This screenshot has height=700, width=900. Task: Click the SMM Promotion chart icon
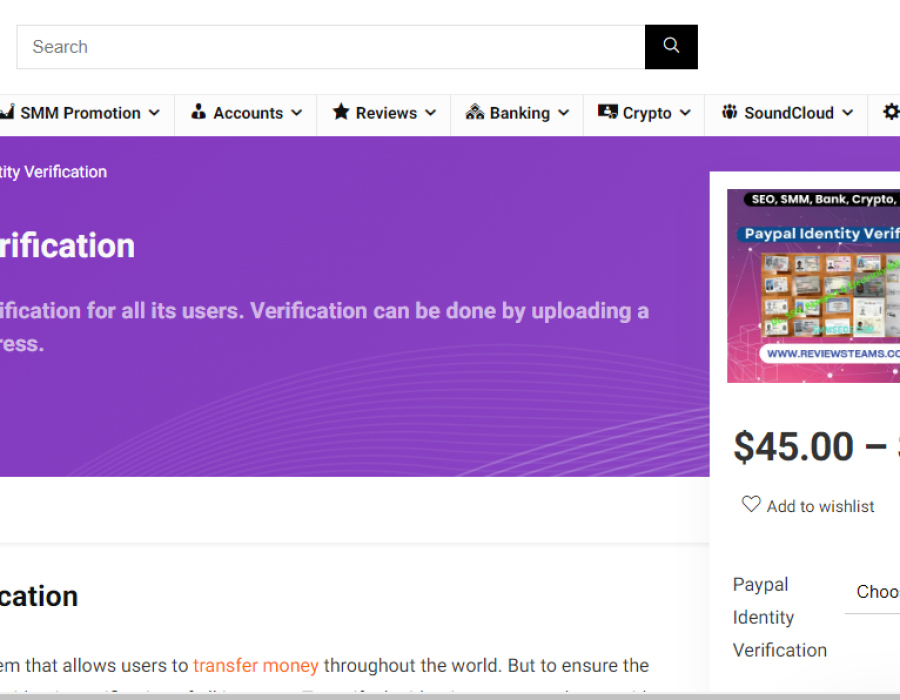(x=6, y=112)
